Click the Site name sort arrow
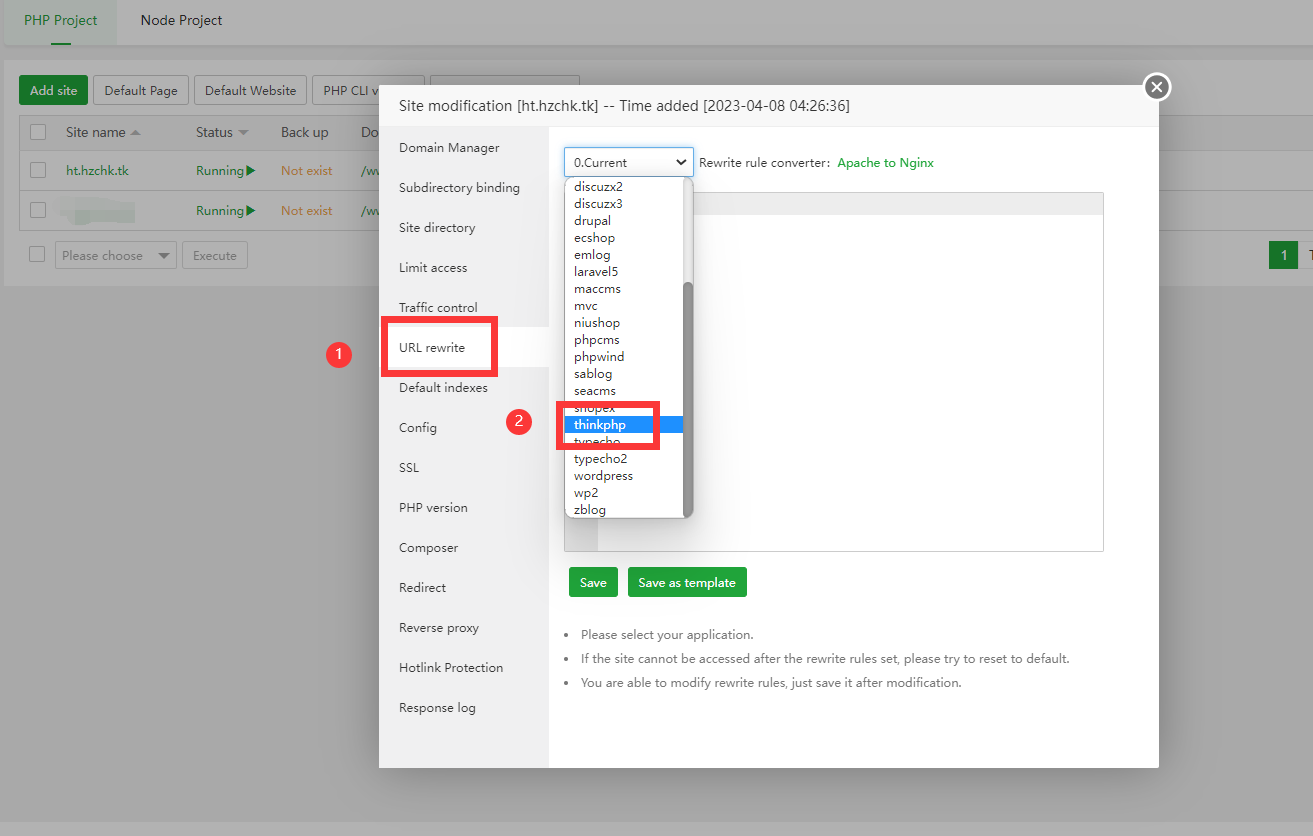Screen dimensions: 1313x836 tap(136, 133)
